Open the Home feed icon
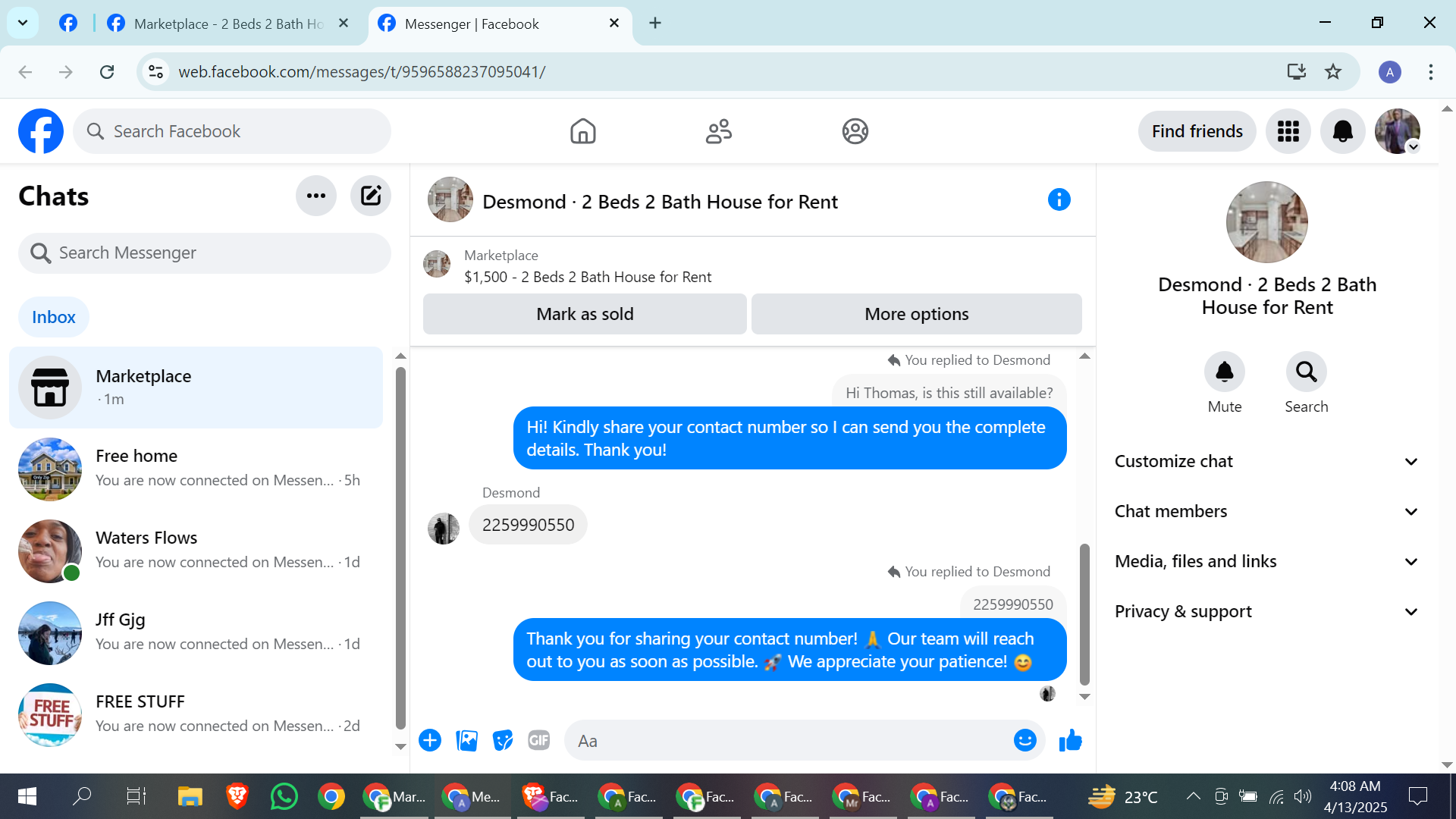This screenshot has height=819, width=1456. (x=583, y=131)
